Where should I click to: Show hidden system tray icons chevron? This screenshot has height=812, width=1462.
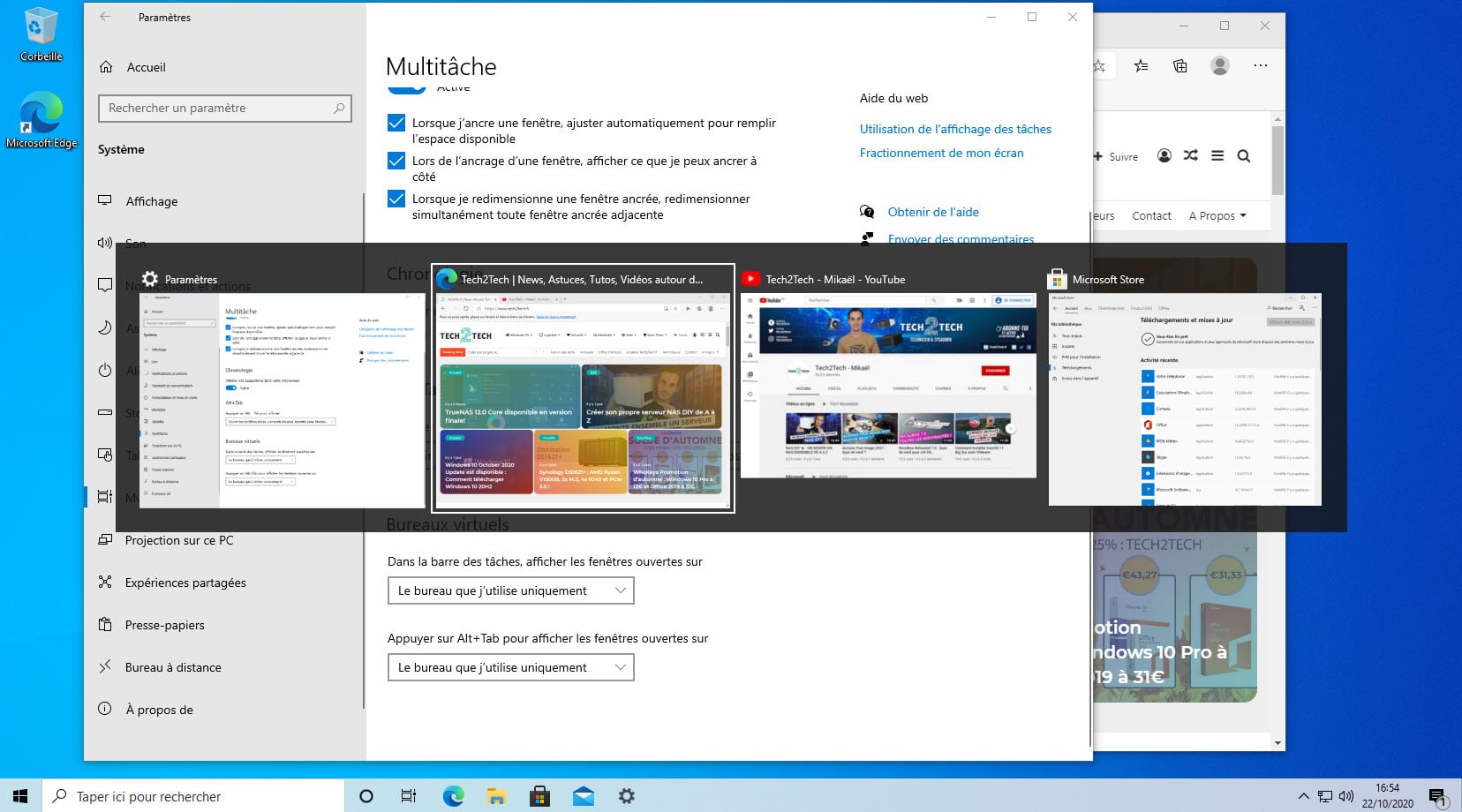1303,796
